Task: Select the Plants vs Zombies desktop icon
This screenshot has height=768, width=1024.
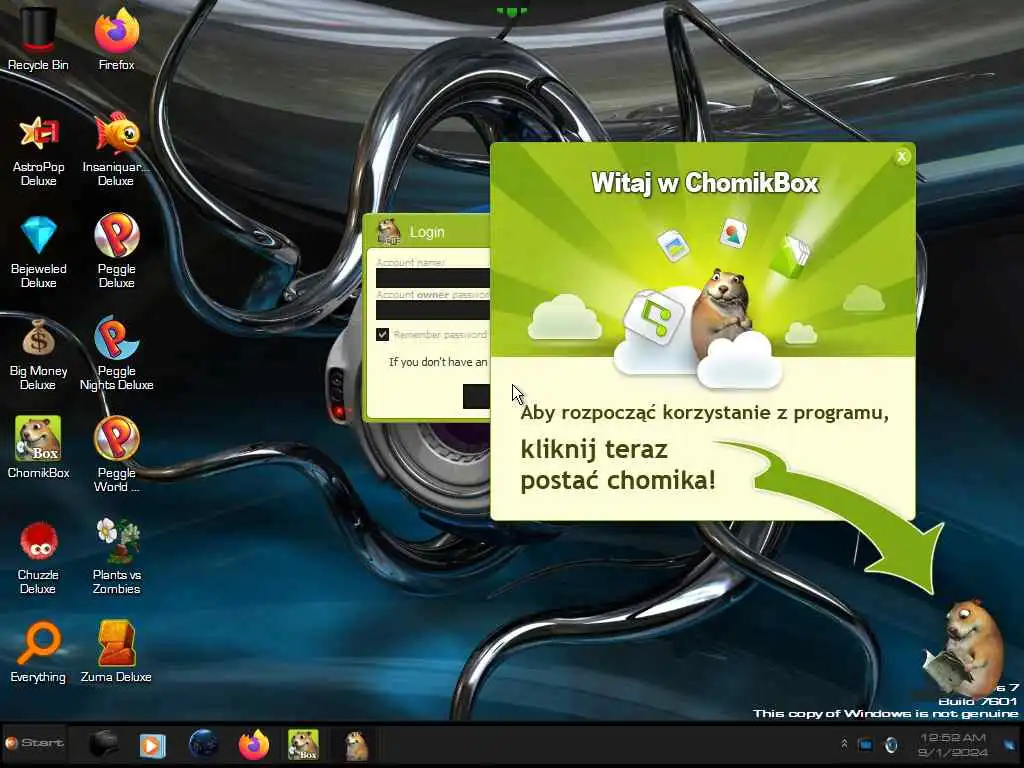Action: 116,558
